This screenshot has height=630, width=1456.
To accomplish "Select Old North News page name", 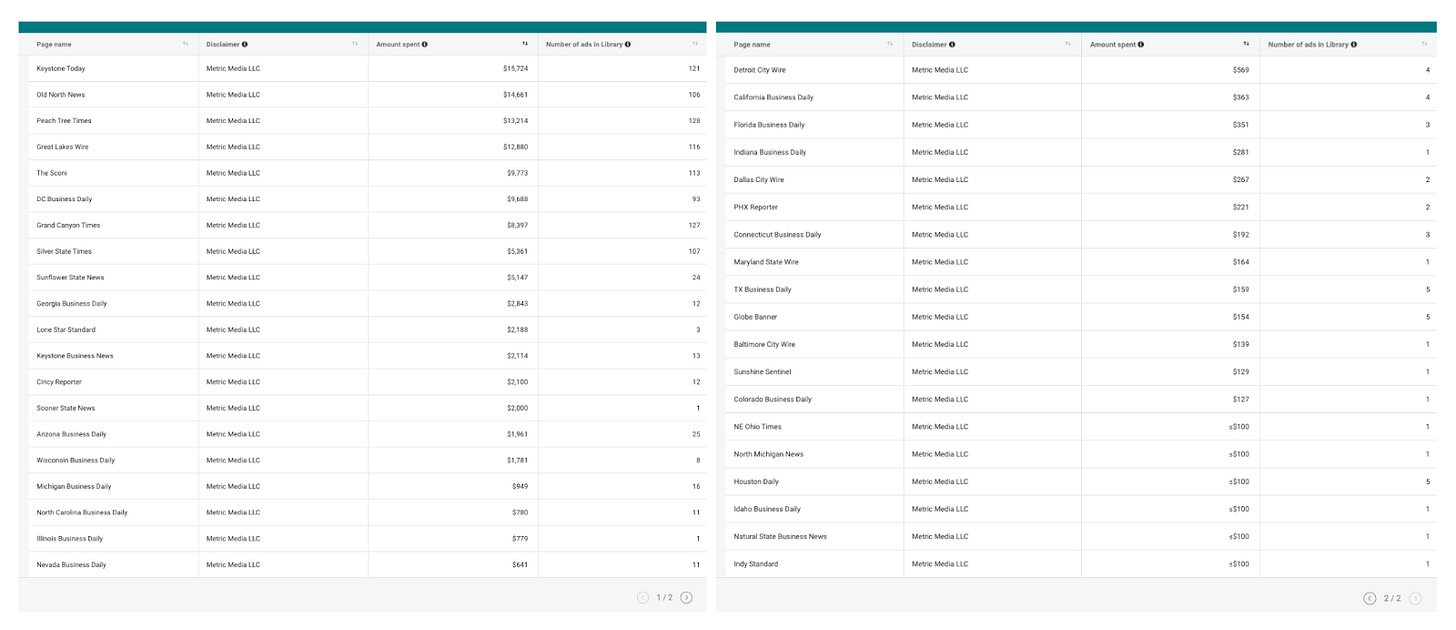I will 61,95.
